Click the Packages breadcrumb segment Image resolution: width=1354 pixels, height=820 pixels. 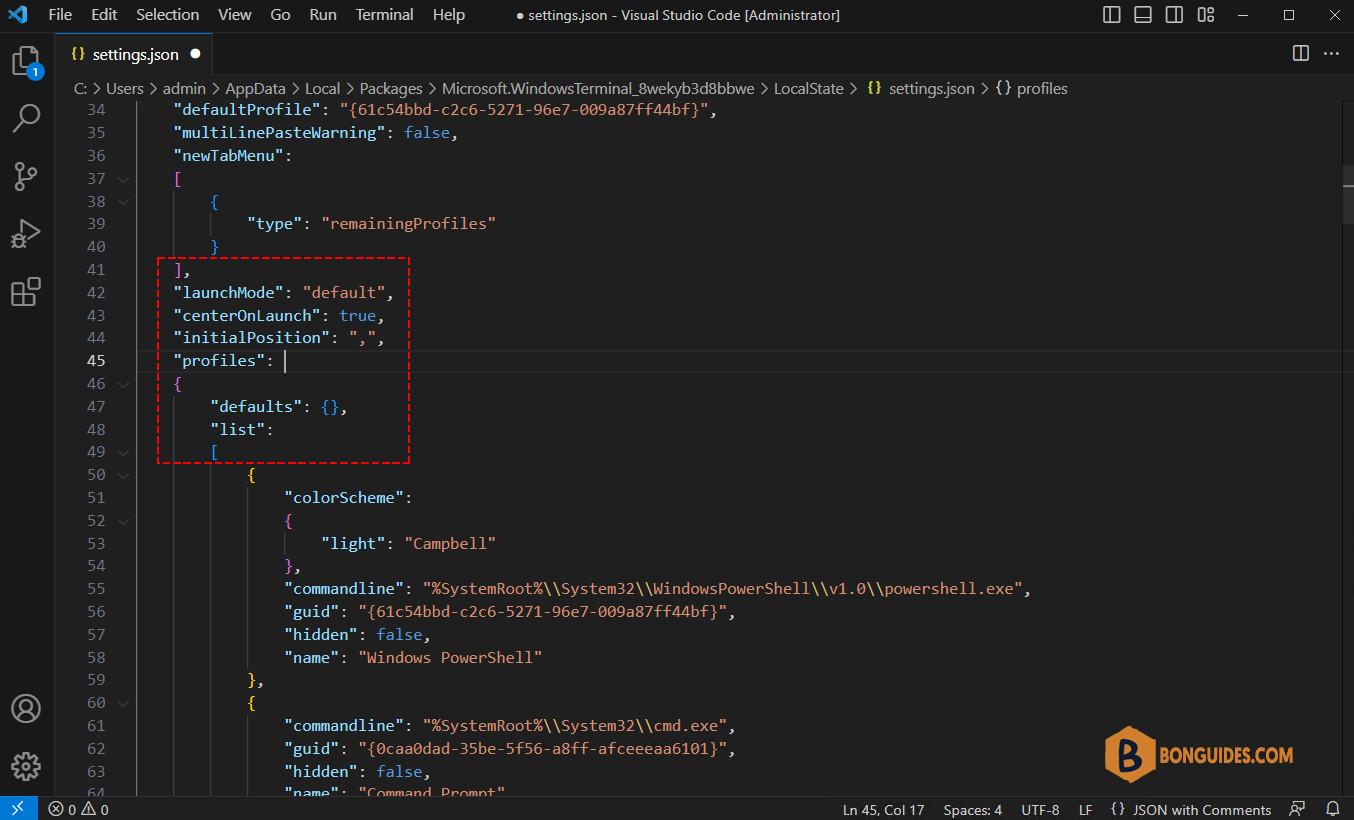[x=391, y=89]
